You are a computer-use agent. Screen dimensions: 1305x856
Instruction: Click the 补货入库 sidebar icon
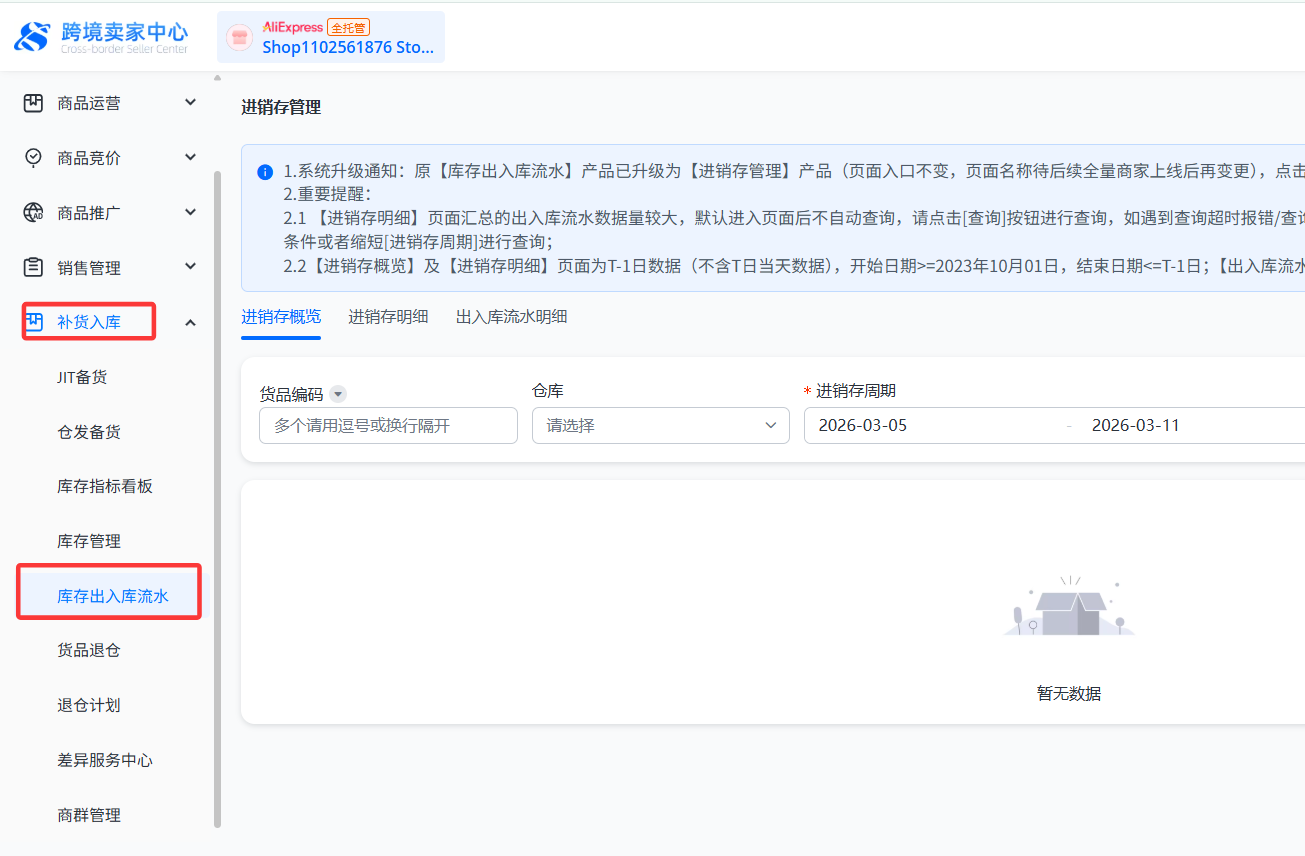click(34, 322)
